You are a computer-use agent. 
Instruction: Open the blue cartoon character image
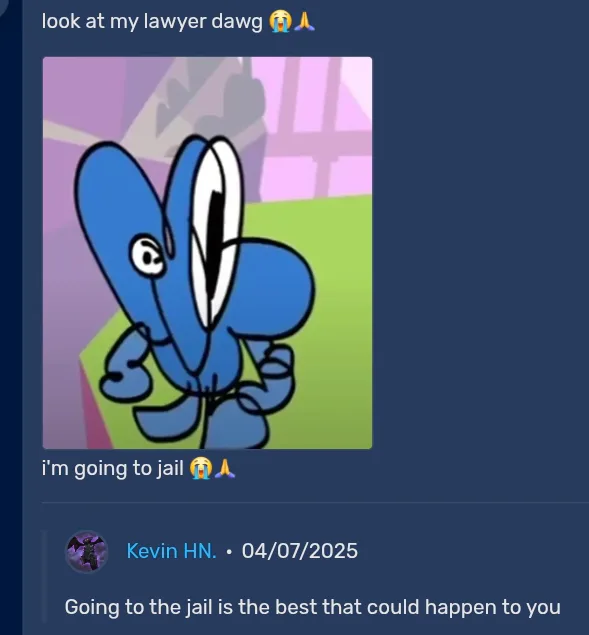coord(207,253)
